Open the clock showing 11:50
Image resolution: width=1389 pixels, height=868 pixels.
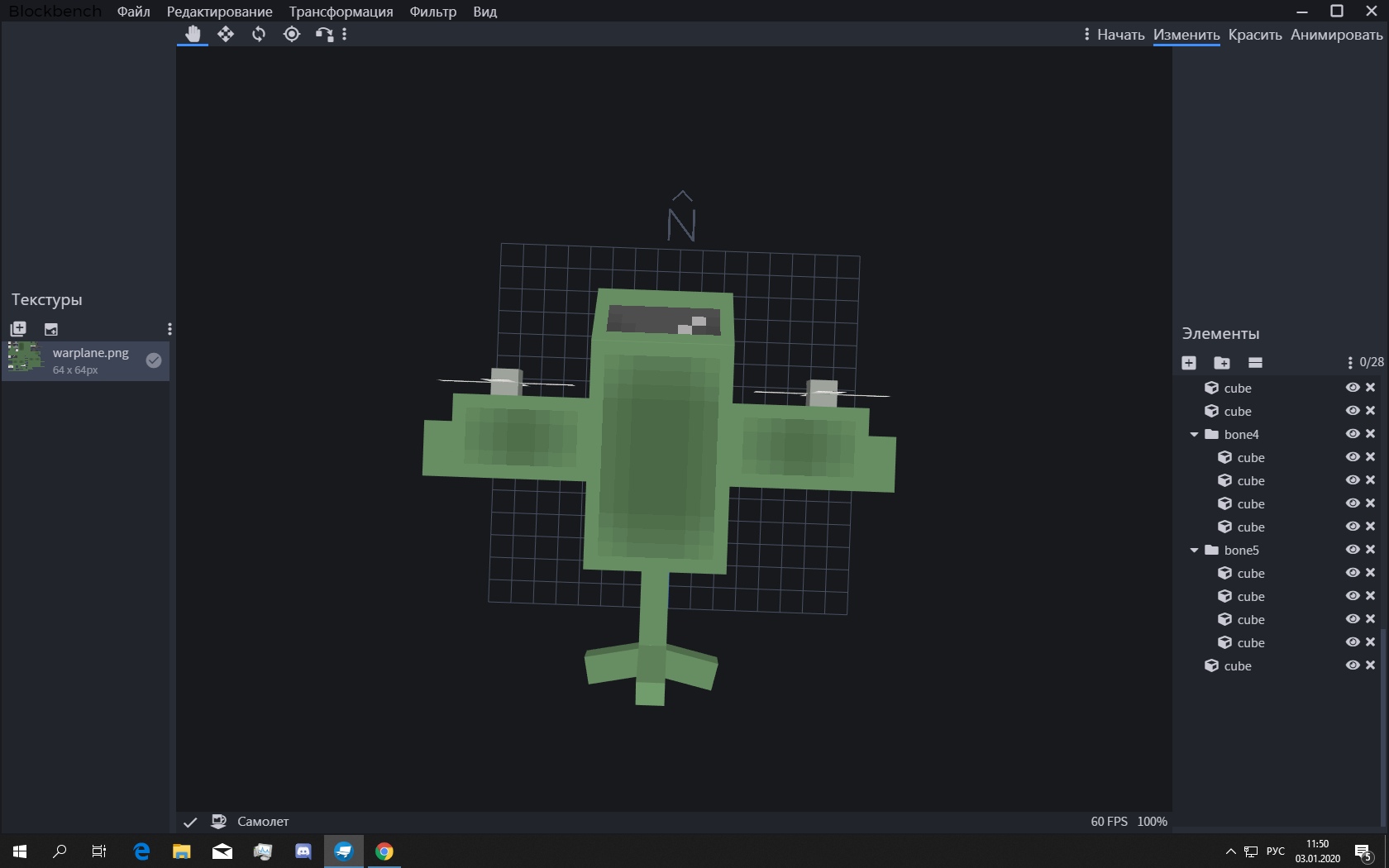point(1318,851)
